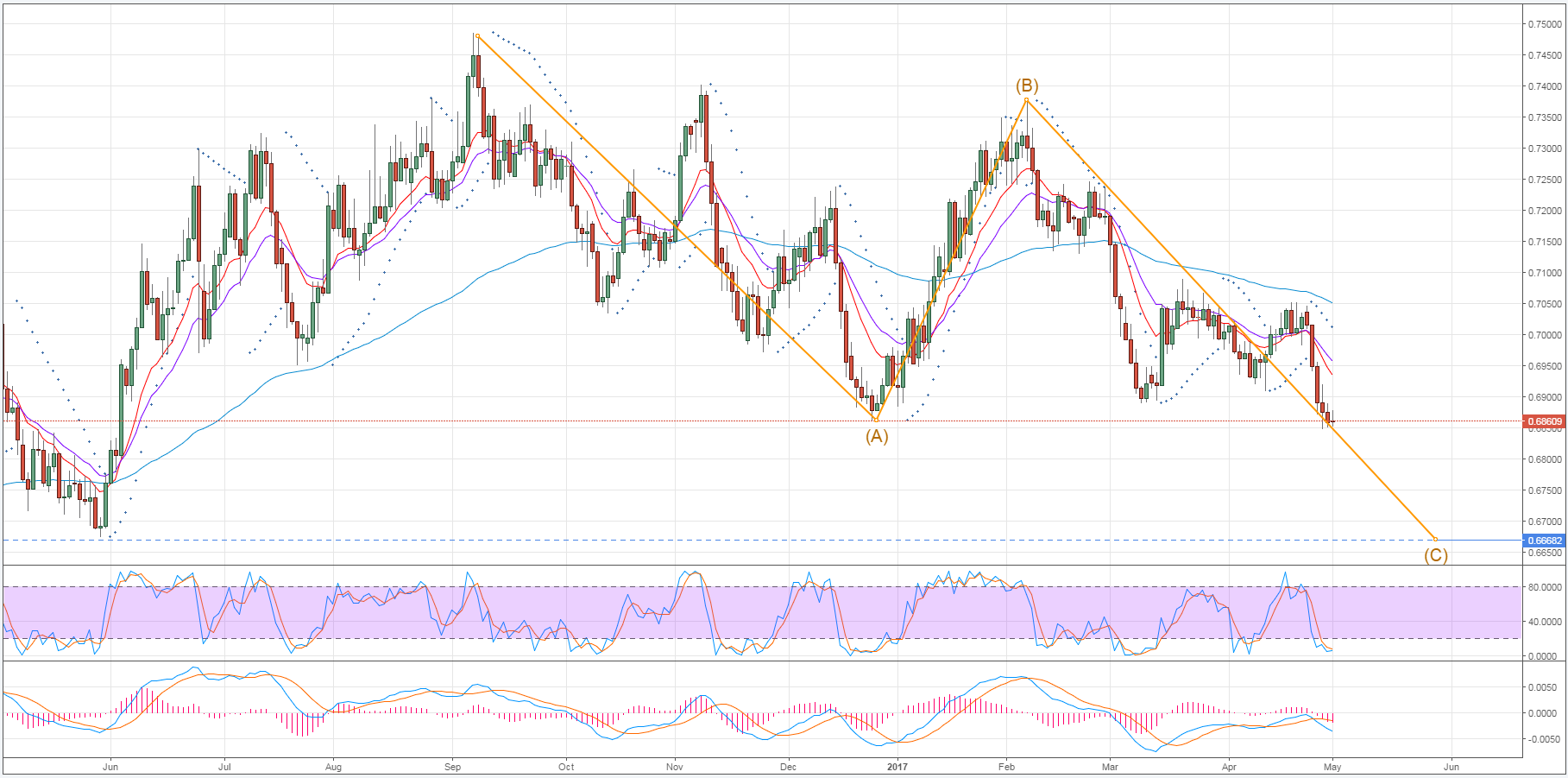Click the 0.67000 price axis label
Image resolution: width=1568 pixels, height=778 pixels.
1545,522
